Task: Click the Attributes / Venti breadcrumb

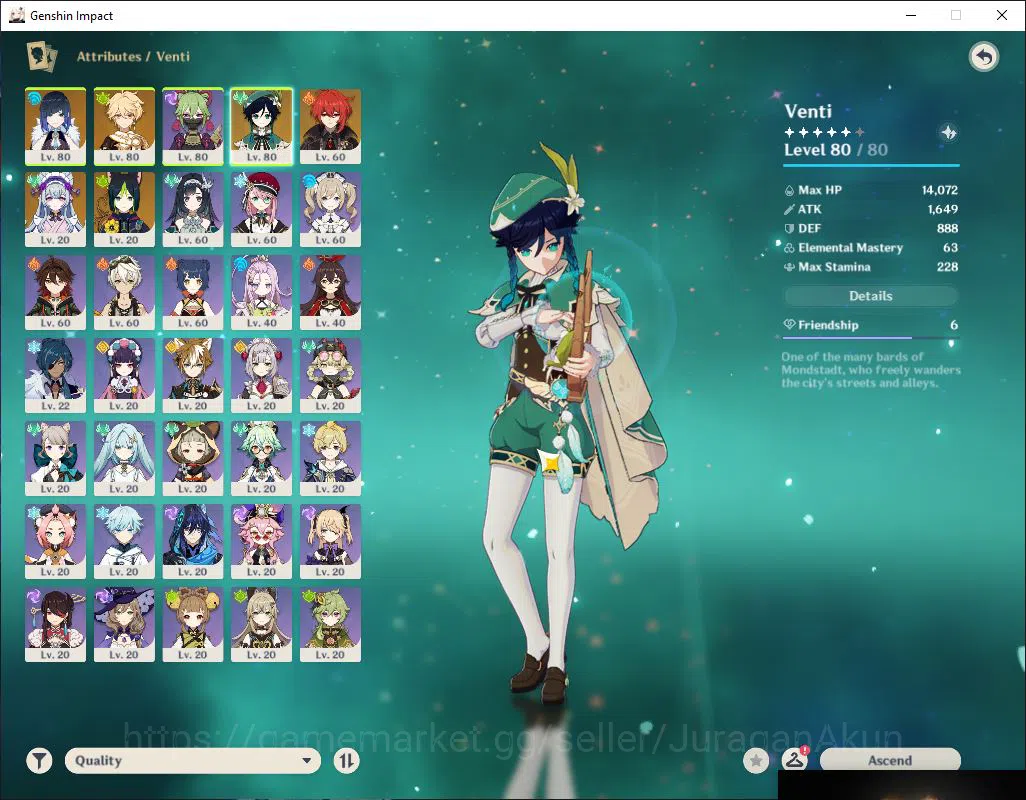Action: [133, 56]
